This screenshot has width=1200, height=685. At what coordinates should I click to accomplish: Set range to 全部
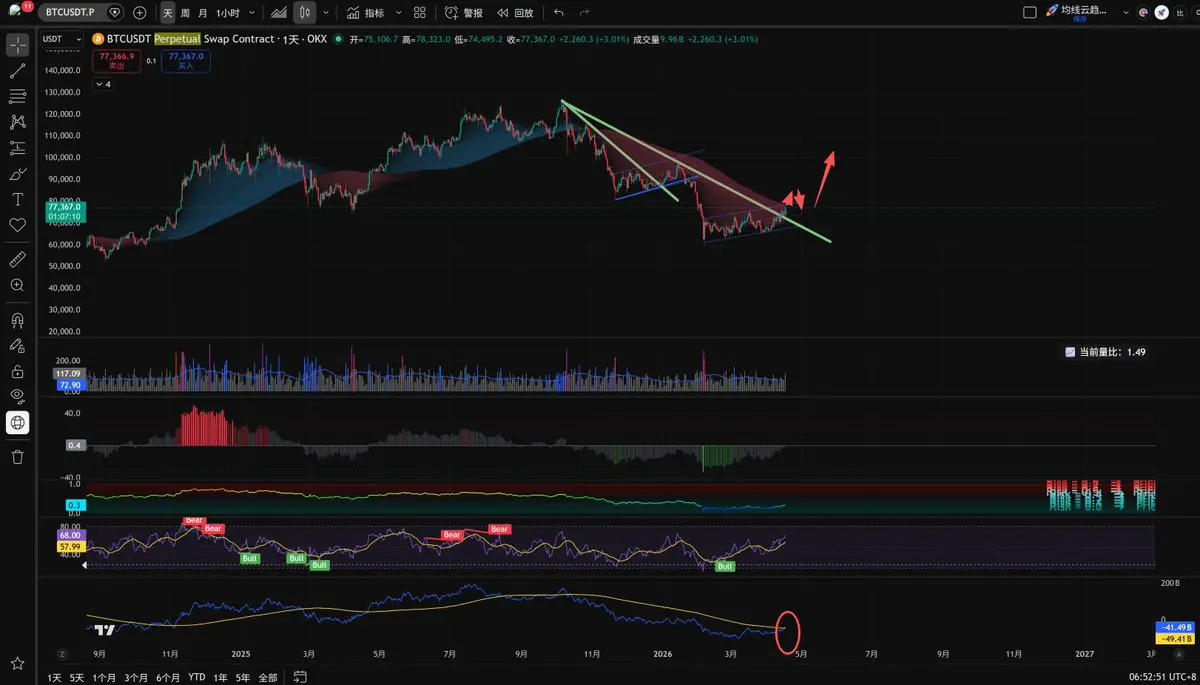click(x=267, y=677)
